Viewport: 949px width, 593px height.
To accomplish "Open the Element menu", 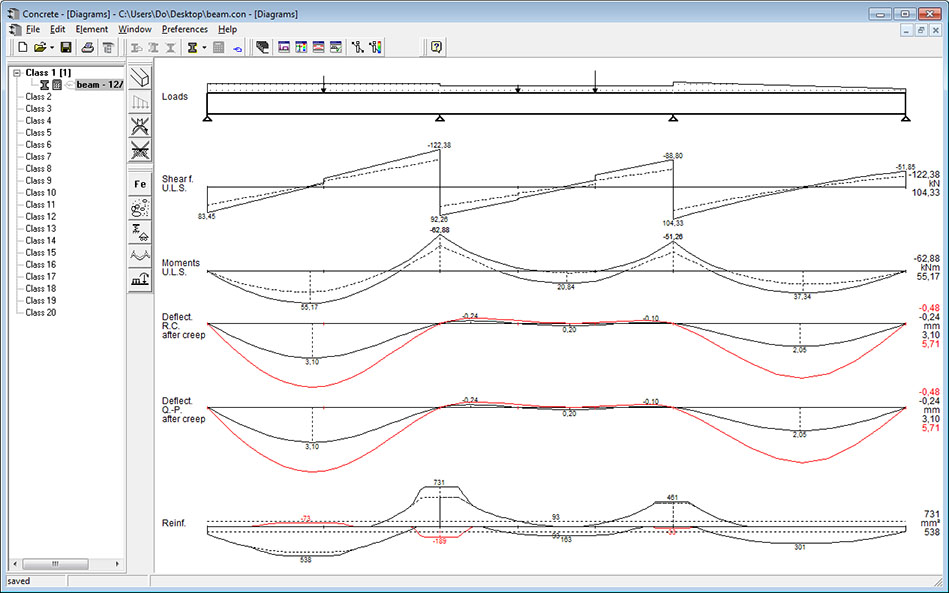I will click(x=92, y=29).
